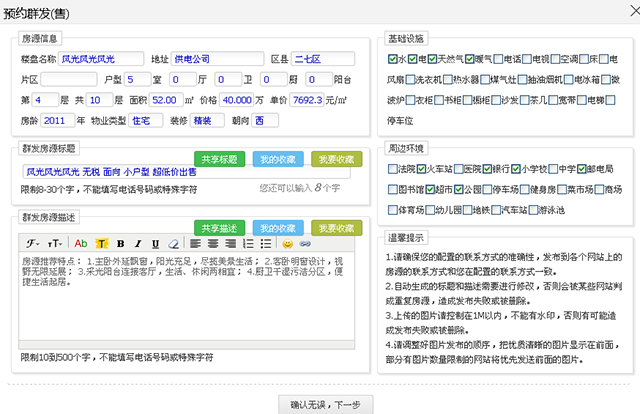640x414 pixels.
Task: Click 我的收藏 button beside 共享标题
Action: pos(278,159)
